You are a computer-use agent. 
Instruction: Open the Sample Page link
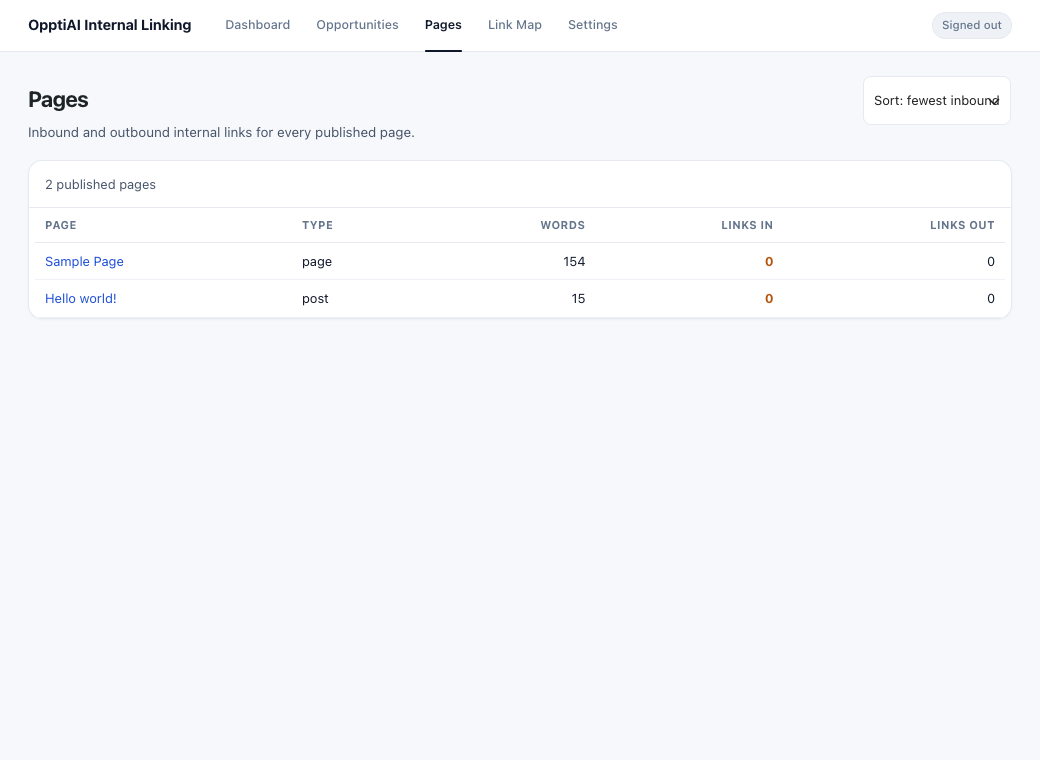(x=84, y=261)
